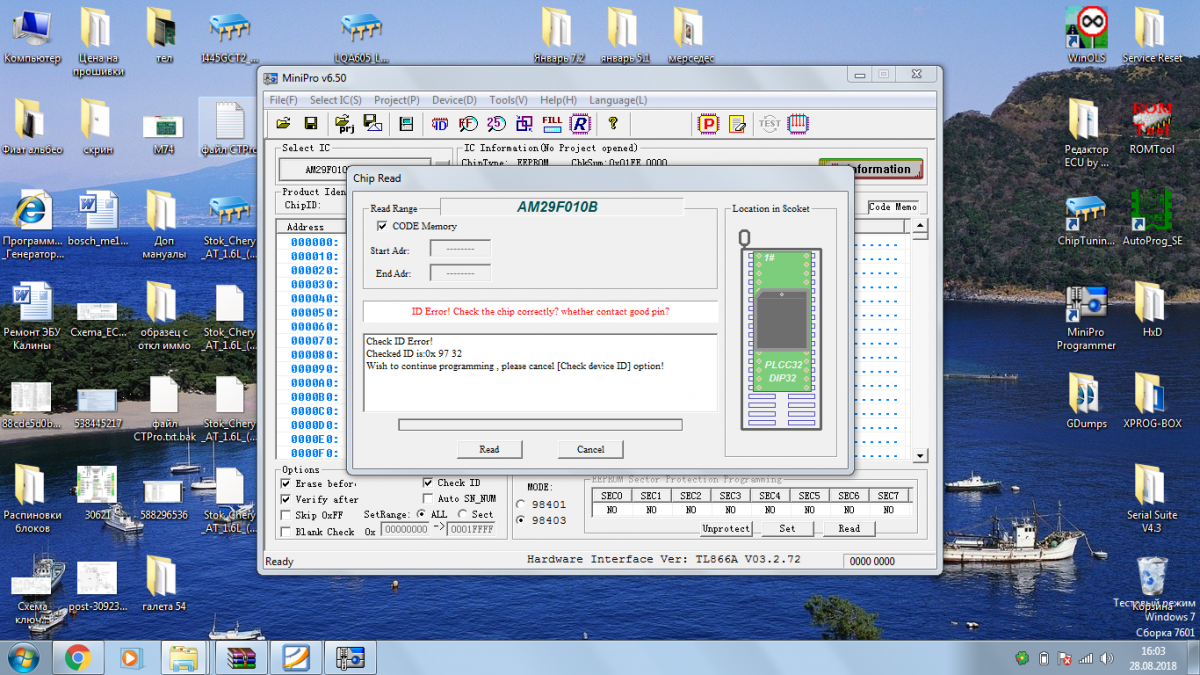Open Windows Explorer from the taskbar
Screen dimensions: 1200x675
tap(185, 658)
